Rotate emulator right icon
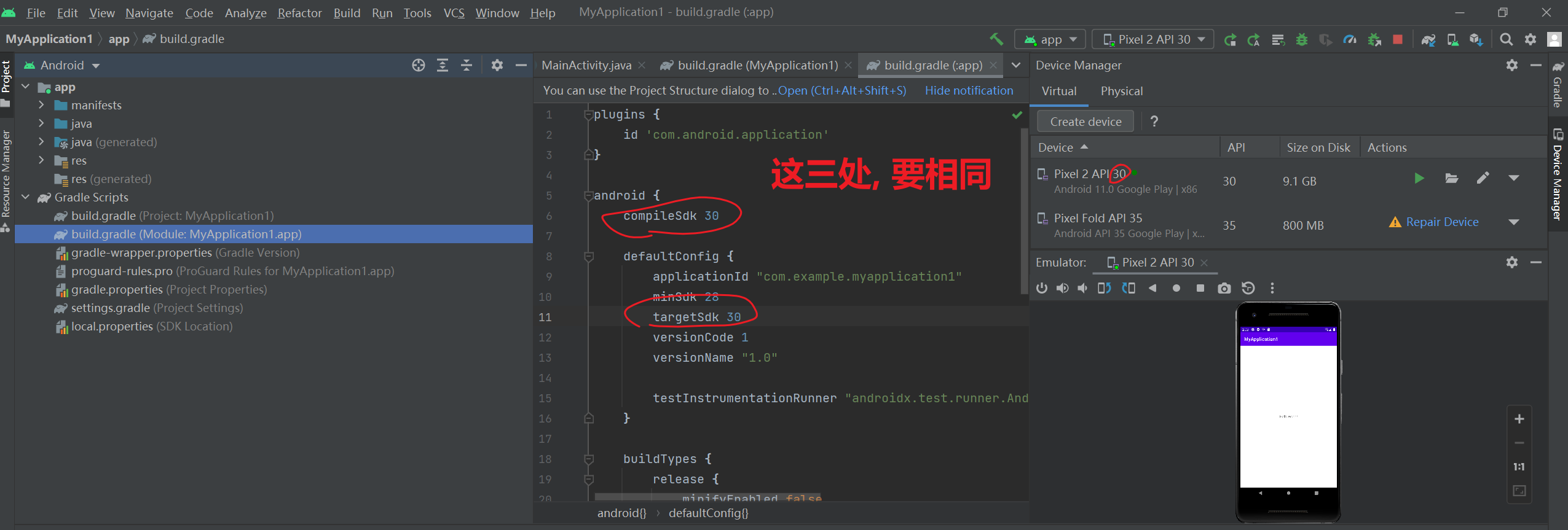The width and height of the screenshot is (1568, 530). click(1129, 288)
